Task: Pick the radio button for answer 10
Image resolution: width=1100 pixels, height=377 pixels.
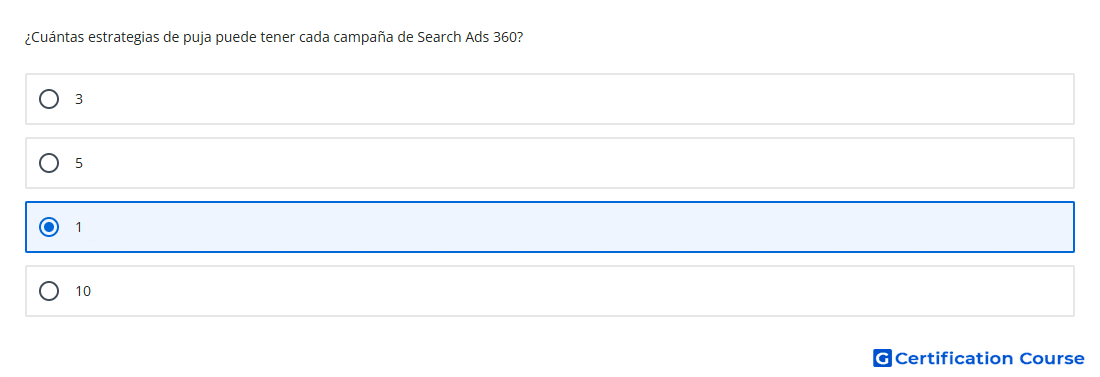Action: (x=49, y=291)
